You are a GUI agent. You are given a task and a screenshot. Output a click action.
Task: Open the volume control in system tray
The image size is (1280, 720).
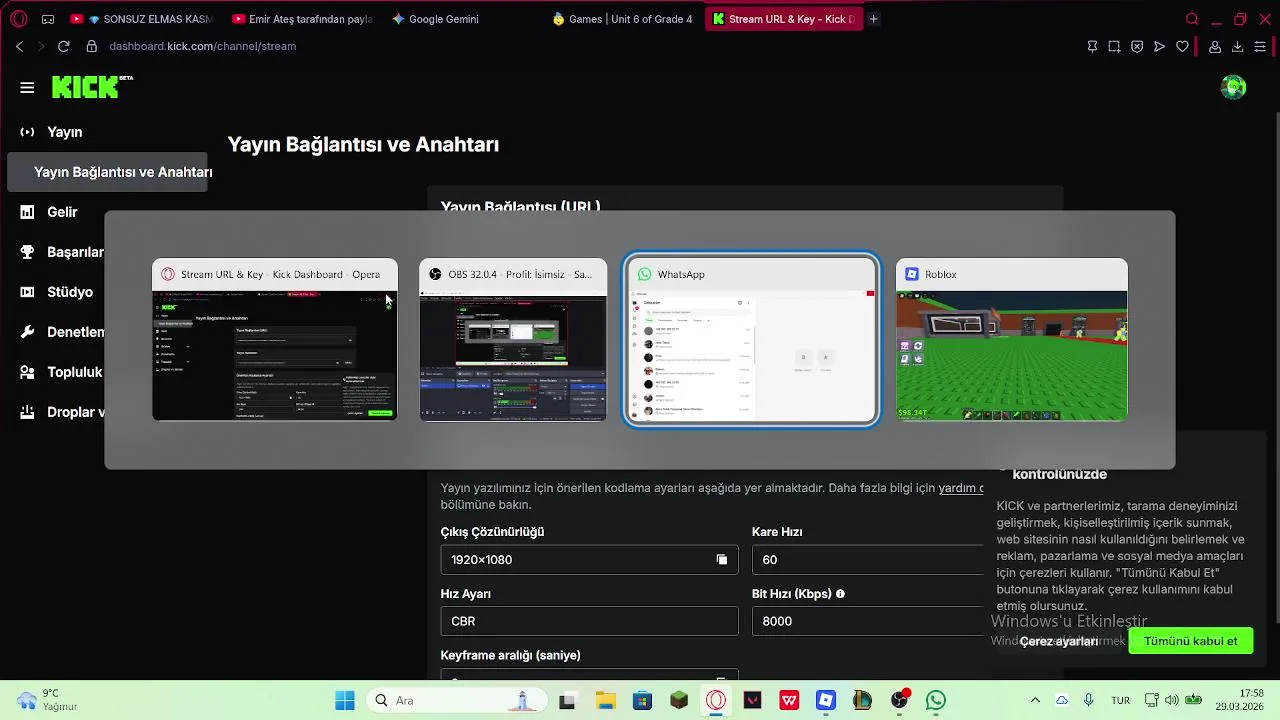1171,701
